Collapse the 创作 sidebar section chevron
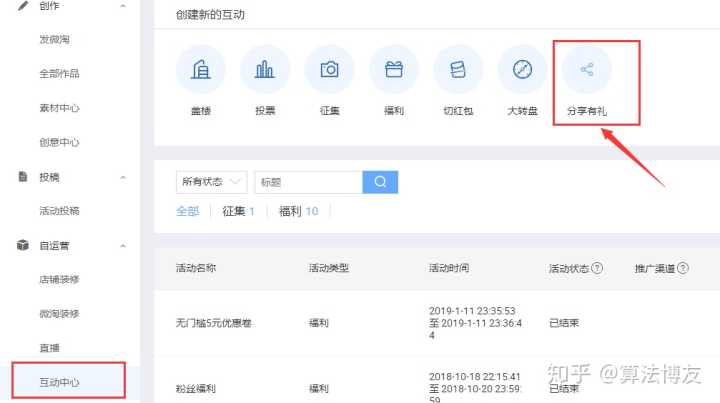The height and width of the screenshot is (403, 720). tap(123, 6)
